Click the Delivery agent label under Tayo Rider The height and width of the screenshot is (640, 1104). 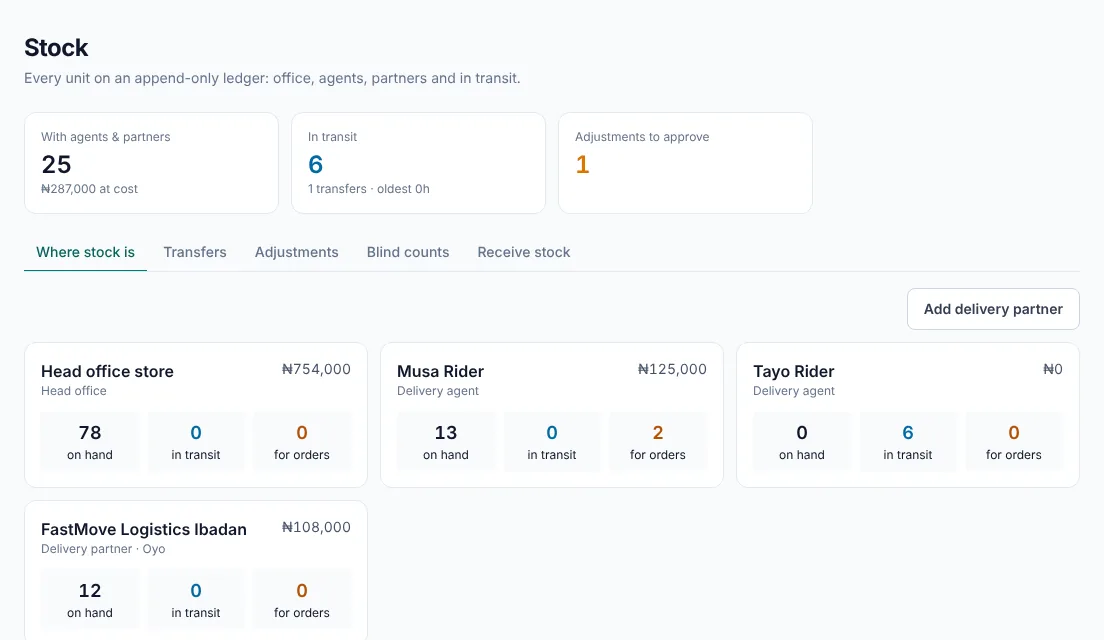pyautogui.click(x=794, y=391)
